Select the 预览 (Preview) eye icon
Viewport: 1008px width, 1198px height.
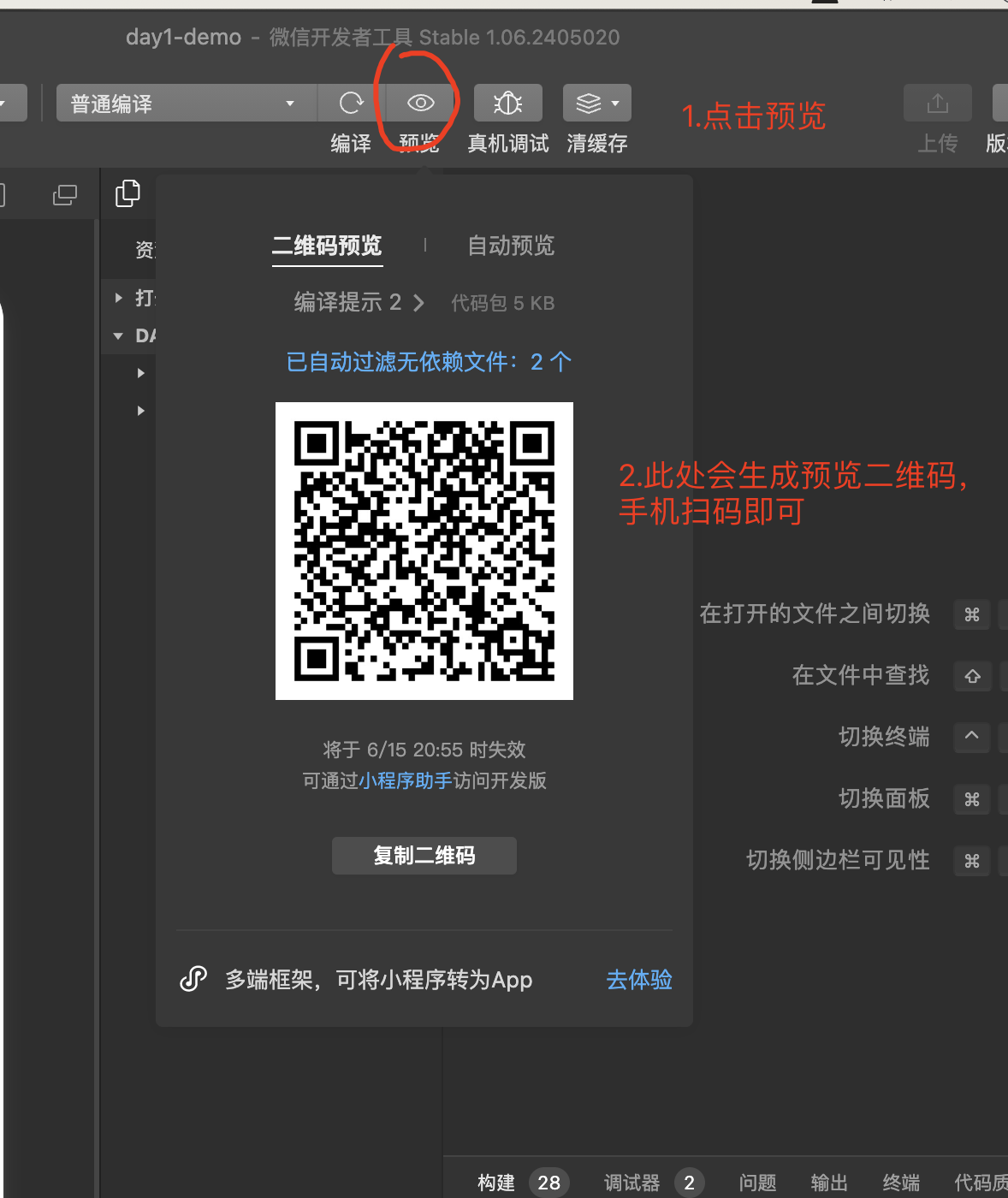click(419, 103)
